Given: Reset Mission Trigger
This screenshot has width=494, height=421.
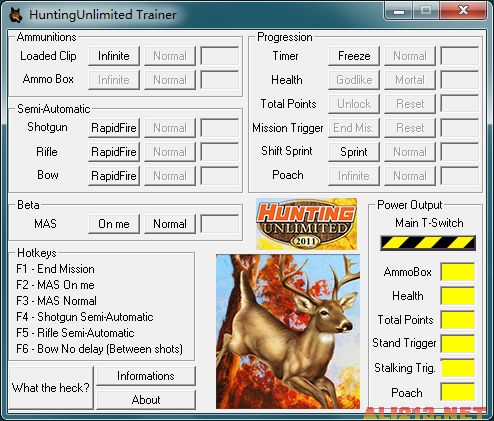Looking at the screenshot, I should click(410, 128).
